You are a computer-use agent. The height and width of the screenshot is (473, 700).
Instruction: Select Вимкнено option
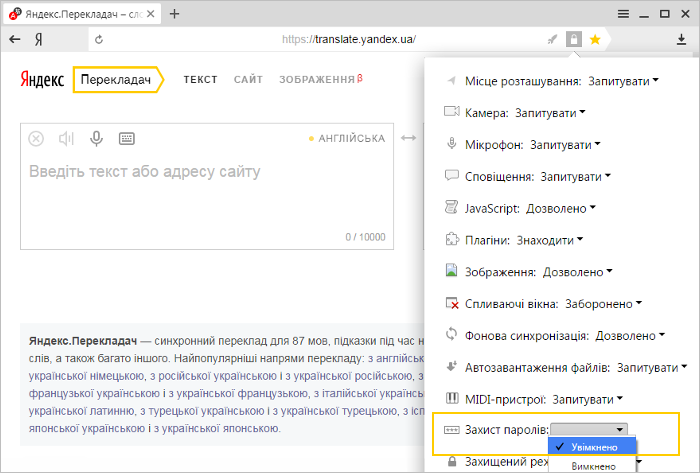coord(592,466)
